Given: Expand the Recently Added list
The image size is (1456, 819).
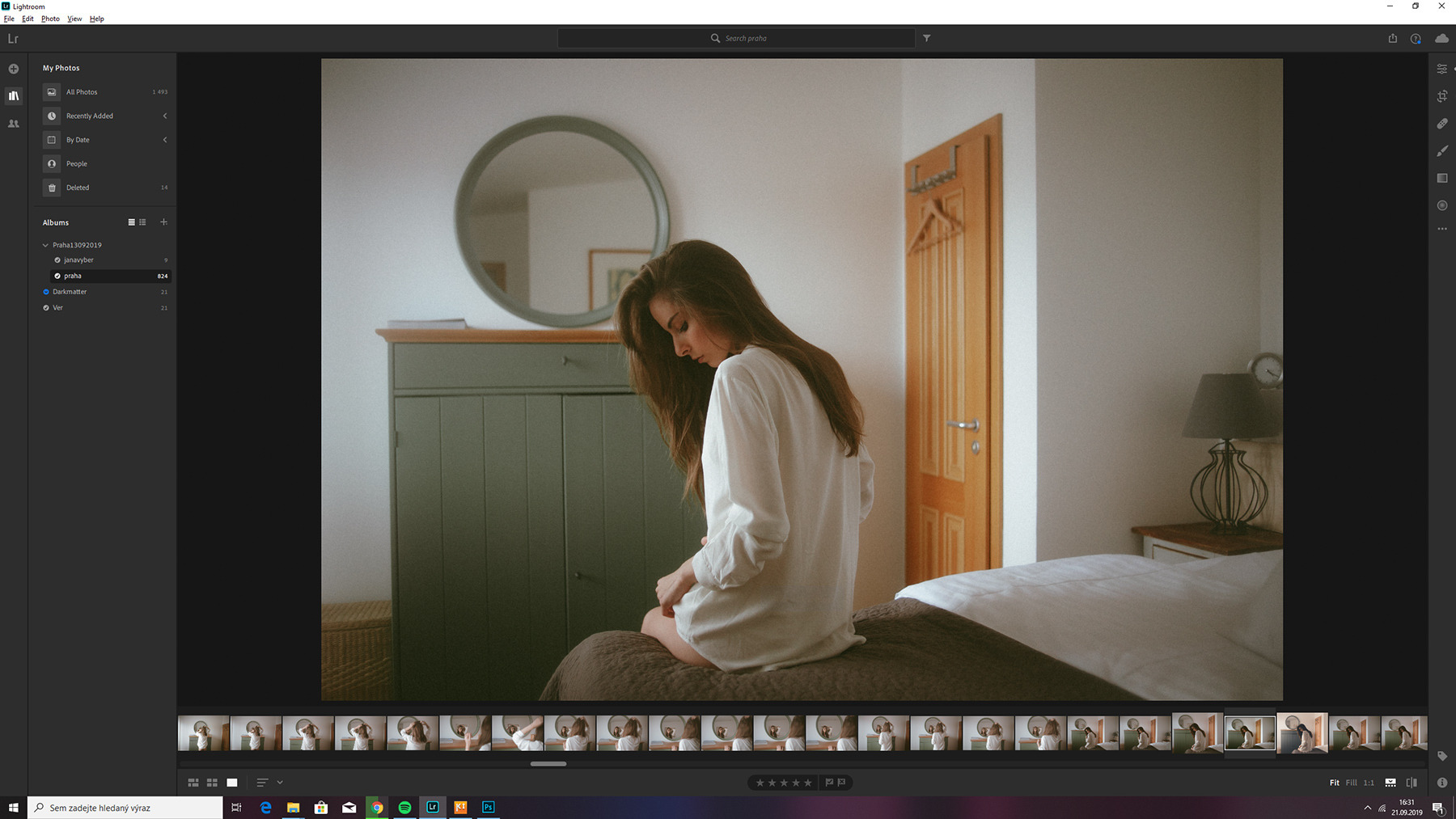Looking at the screenshot, I should 165,116.
